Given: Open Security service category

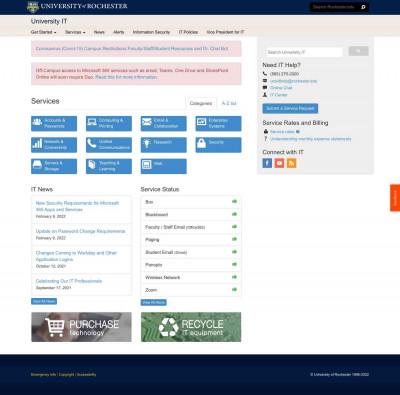Looking at the screenshot, I should click(x=218, y=145).
